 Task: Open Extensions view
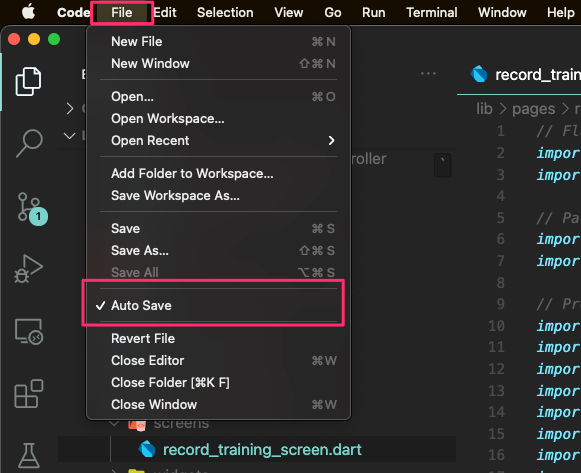click(29, 393)
